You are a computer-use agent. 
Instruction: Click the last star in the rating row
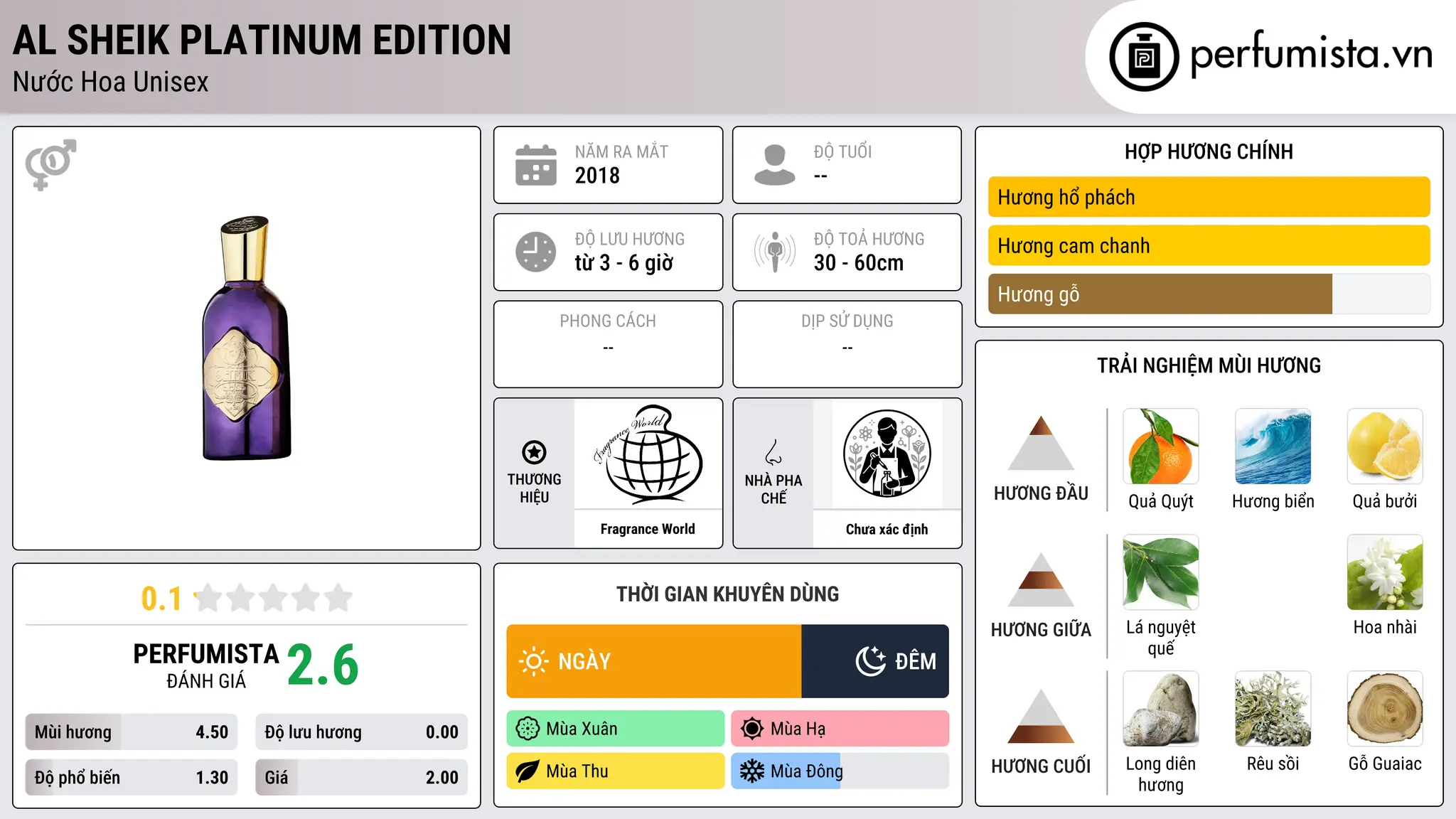[338, 598]
